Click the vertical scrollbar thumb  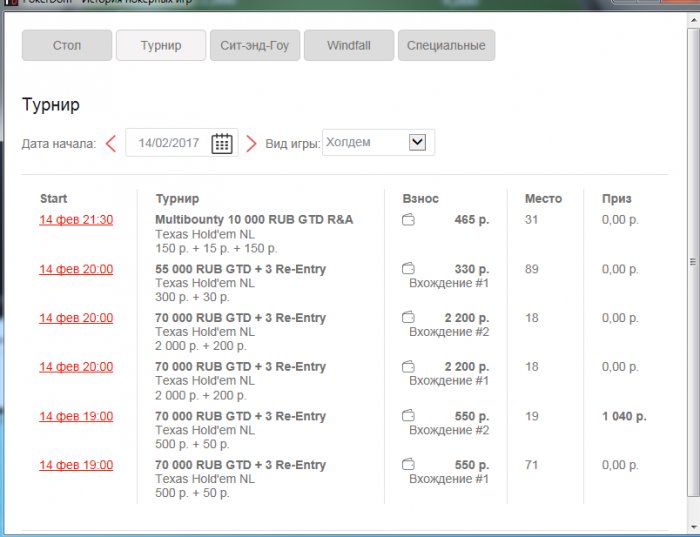(x=693, y=262)
